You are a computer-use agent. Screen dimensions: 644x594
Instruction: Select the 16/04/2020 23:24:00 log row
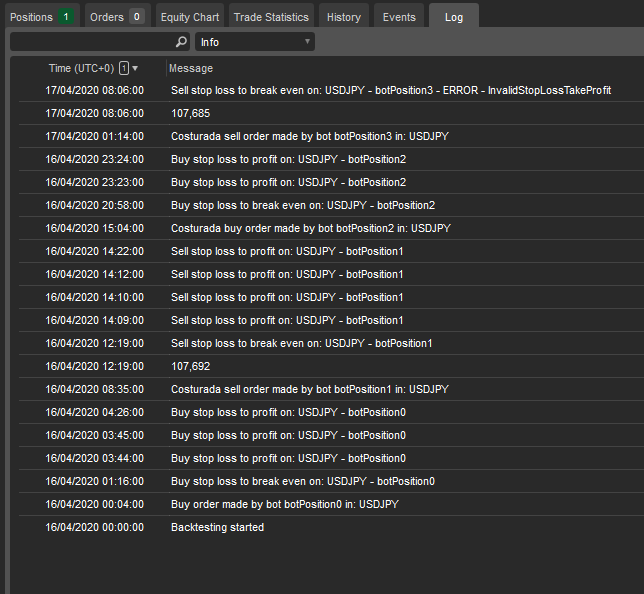point(331,159)
